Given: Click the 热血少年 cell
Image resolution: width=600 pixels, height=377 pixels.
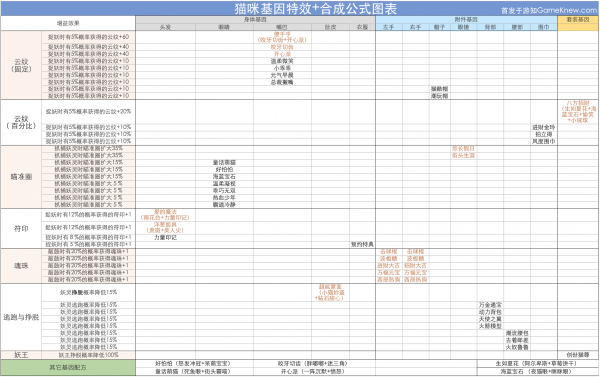Looking at the screenshot, I should point(224,197).
